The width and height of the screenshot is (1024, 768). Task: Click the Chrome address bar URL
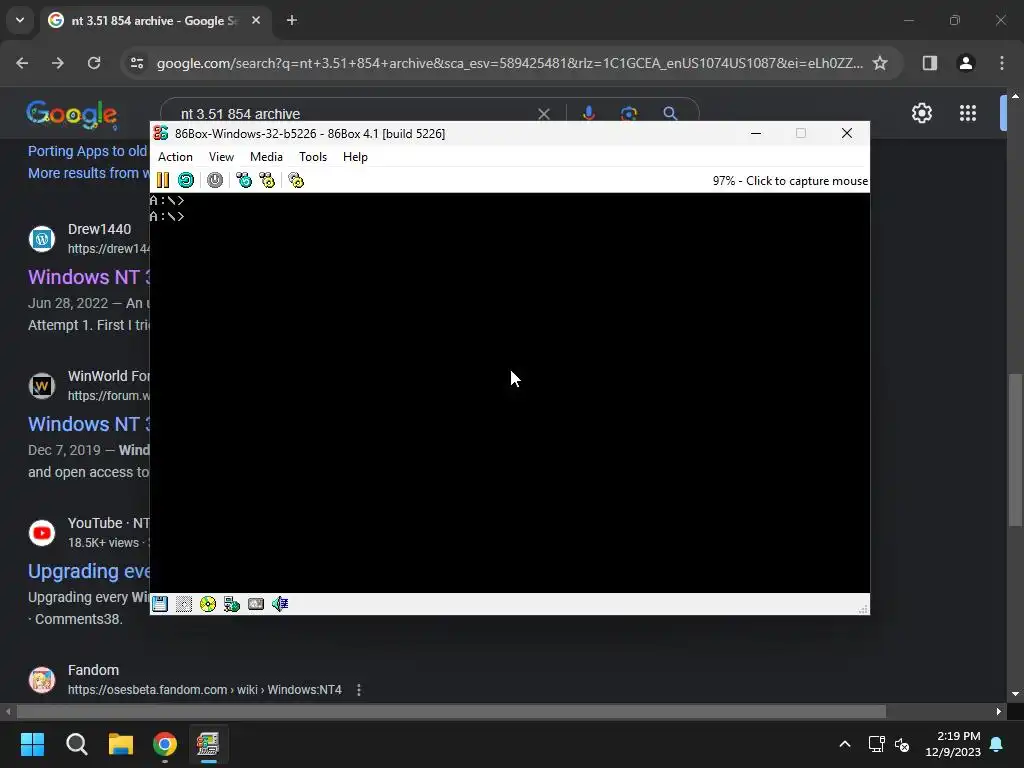(510, 63)
